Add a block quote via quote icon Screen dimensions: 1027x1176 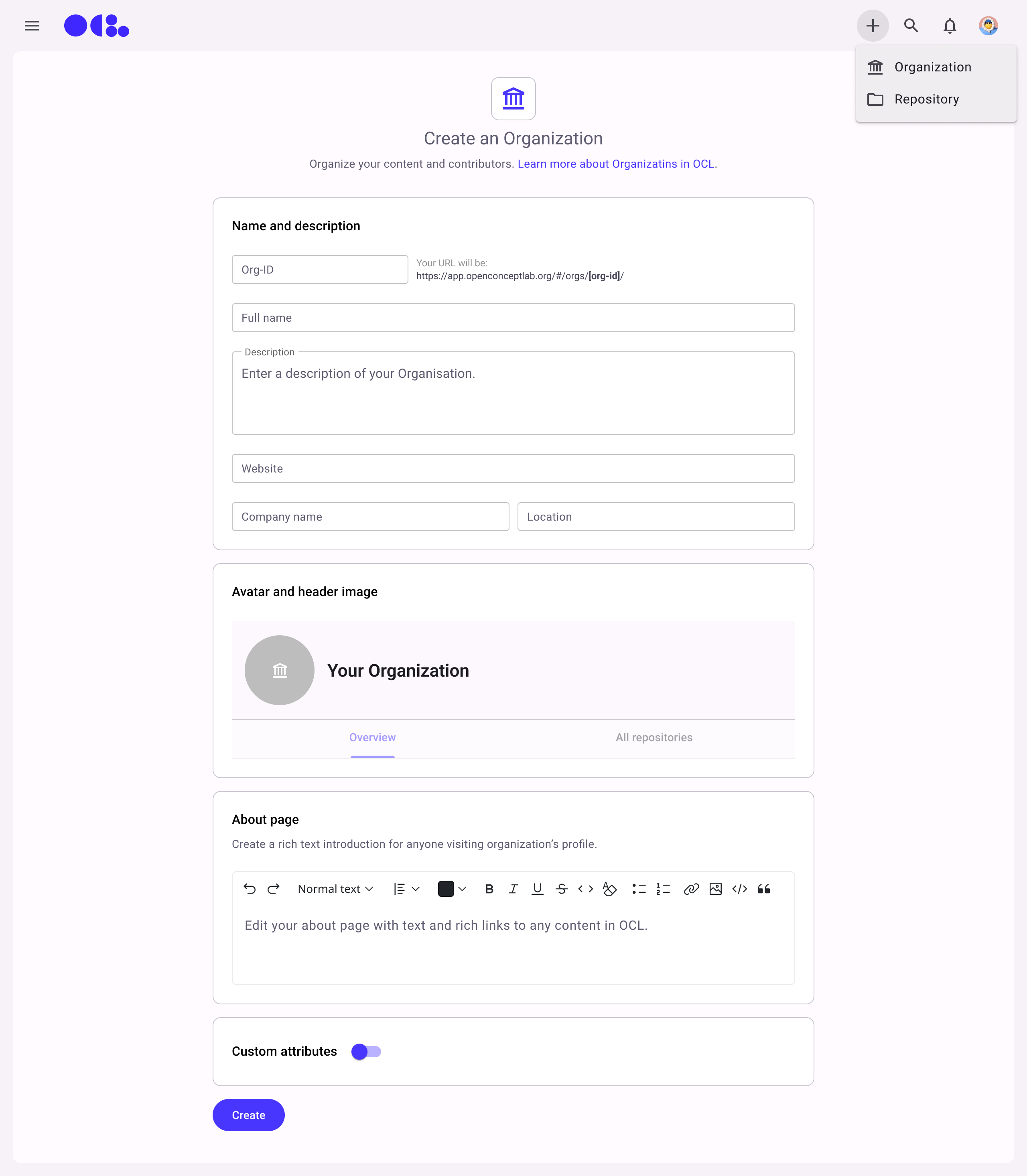(x=763, y=889)
